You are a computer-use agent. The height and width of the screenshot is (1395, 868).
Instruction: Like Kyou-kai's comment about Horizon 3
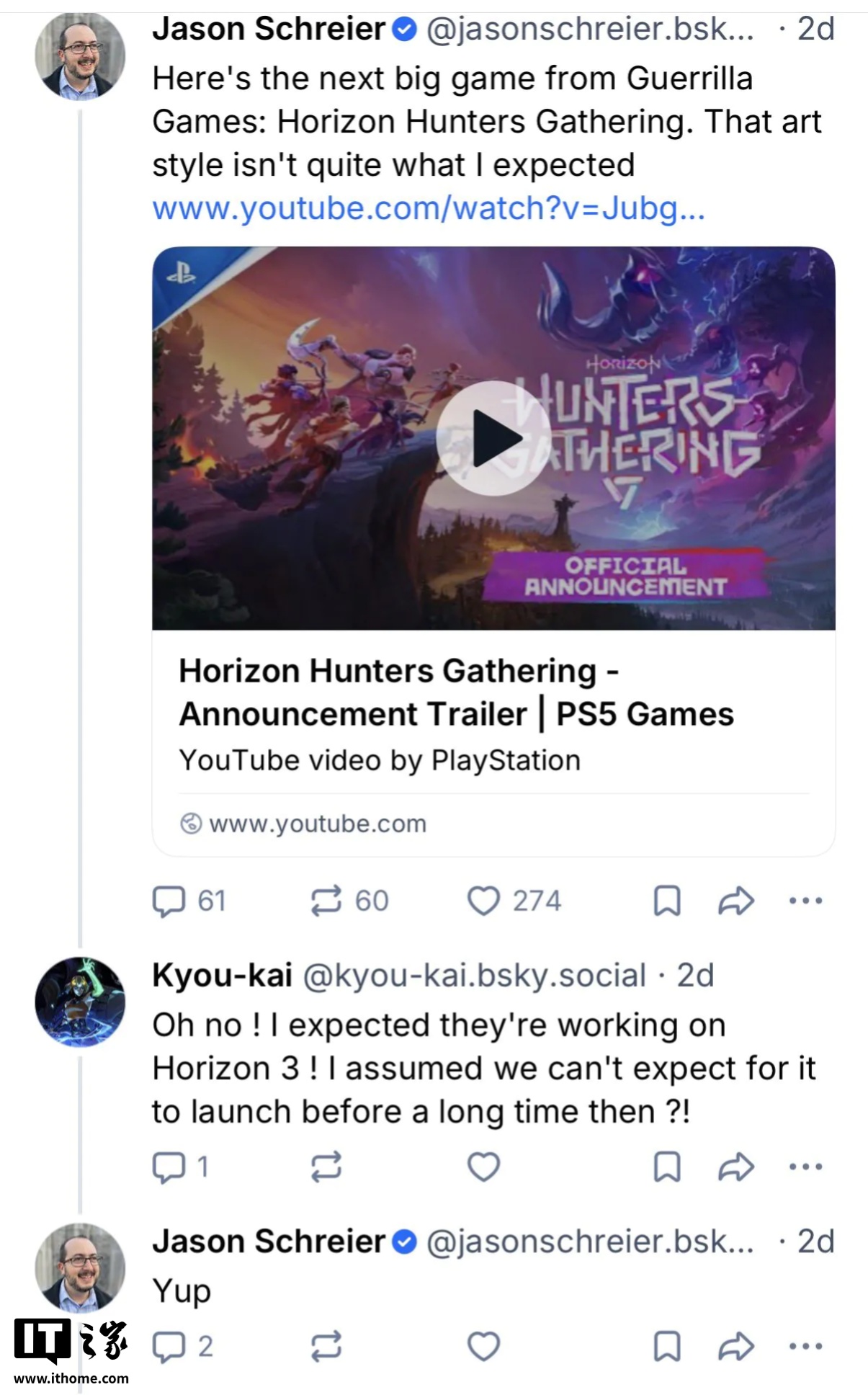[x=483, y=1167]
